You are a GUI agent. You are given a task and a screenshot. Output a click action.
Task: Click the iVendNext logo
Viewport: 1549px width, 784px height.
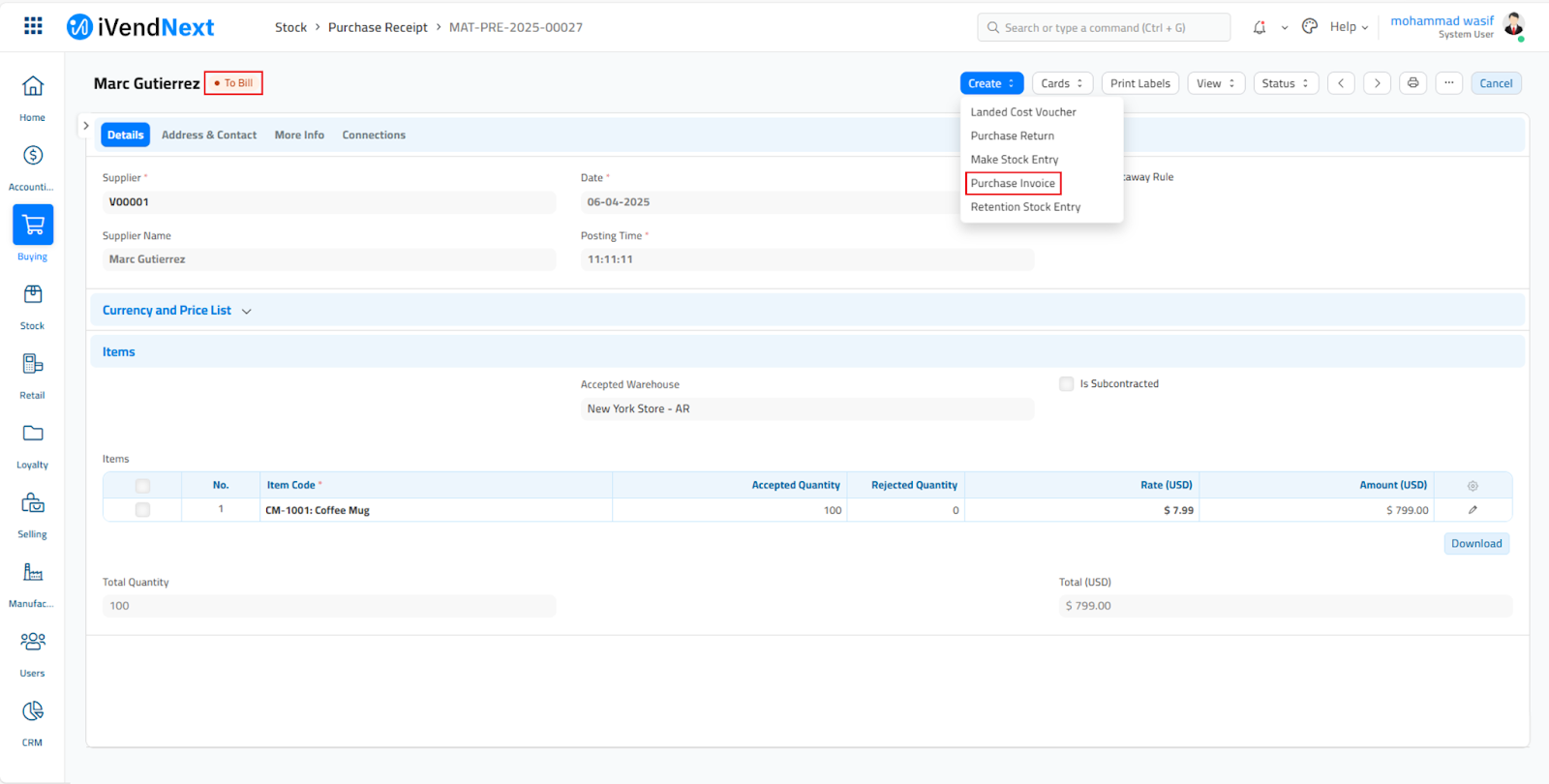point(140,27)
